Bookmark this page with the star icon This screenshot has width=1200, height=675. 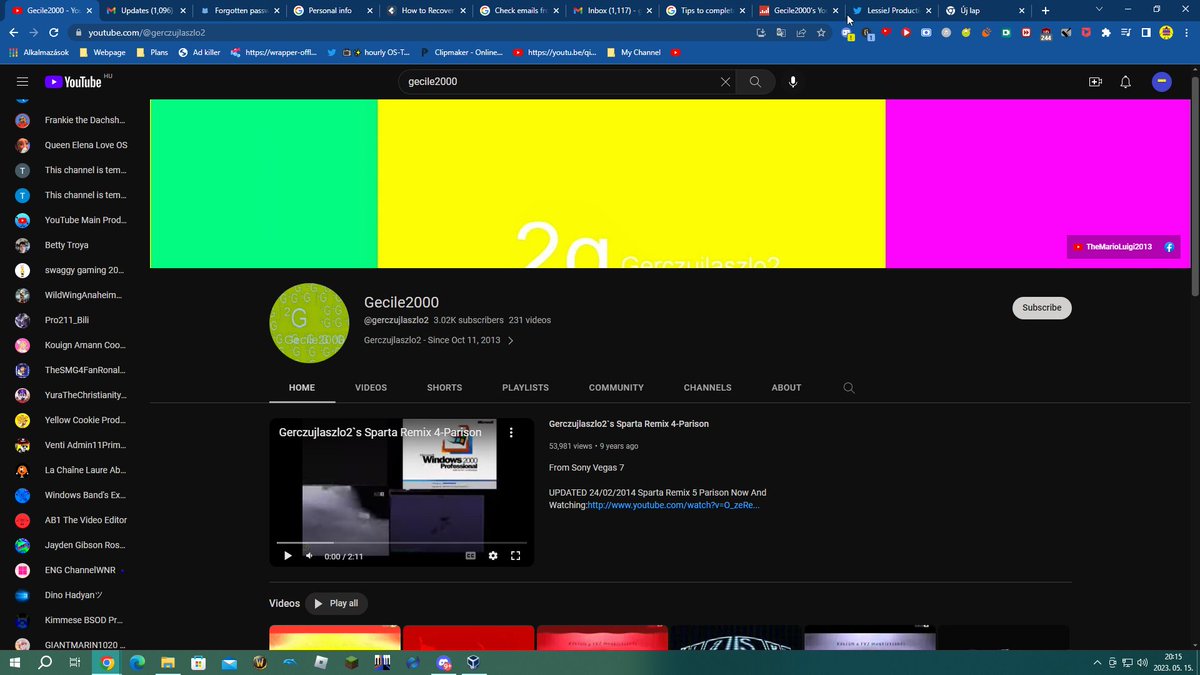(x=821, y=32)
